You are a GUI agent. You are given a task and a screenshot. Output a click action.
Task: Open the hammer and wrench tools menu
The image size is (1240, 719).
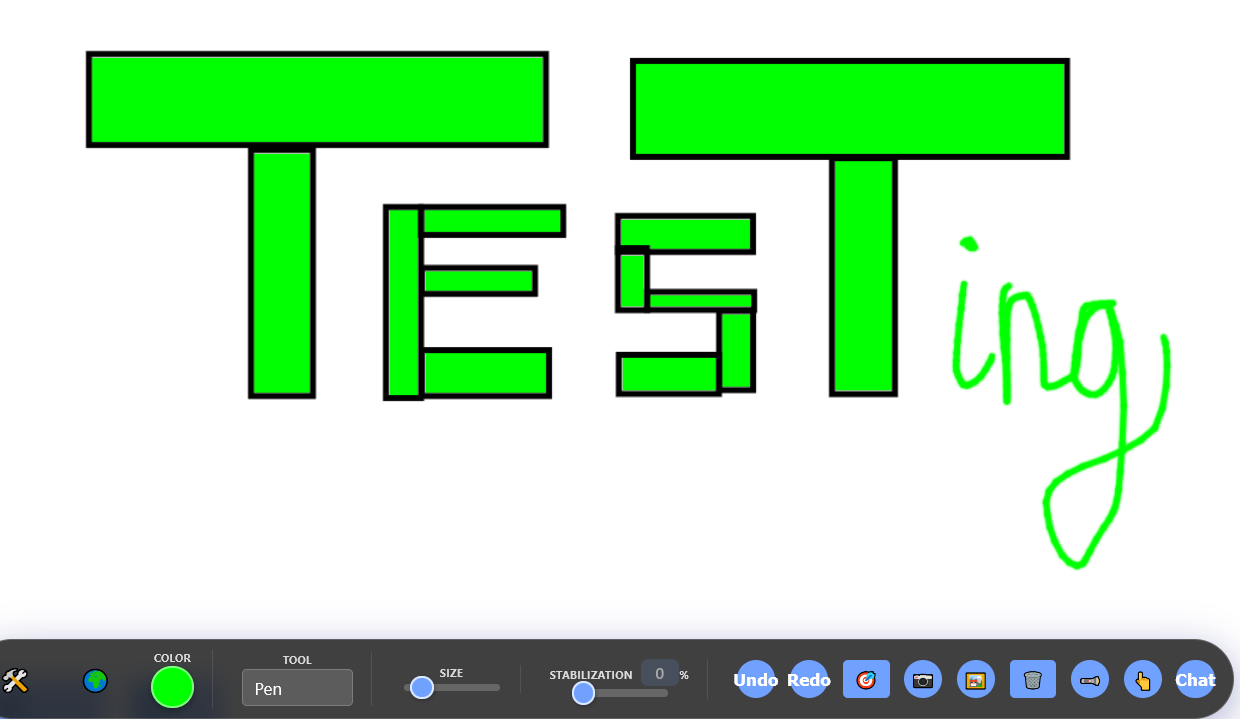coord(15,681)
